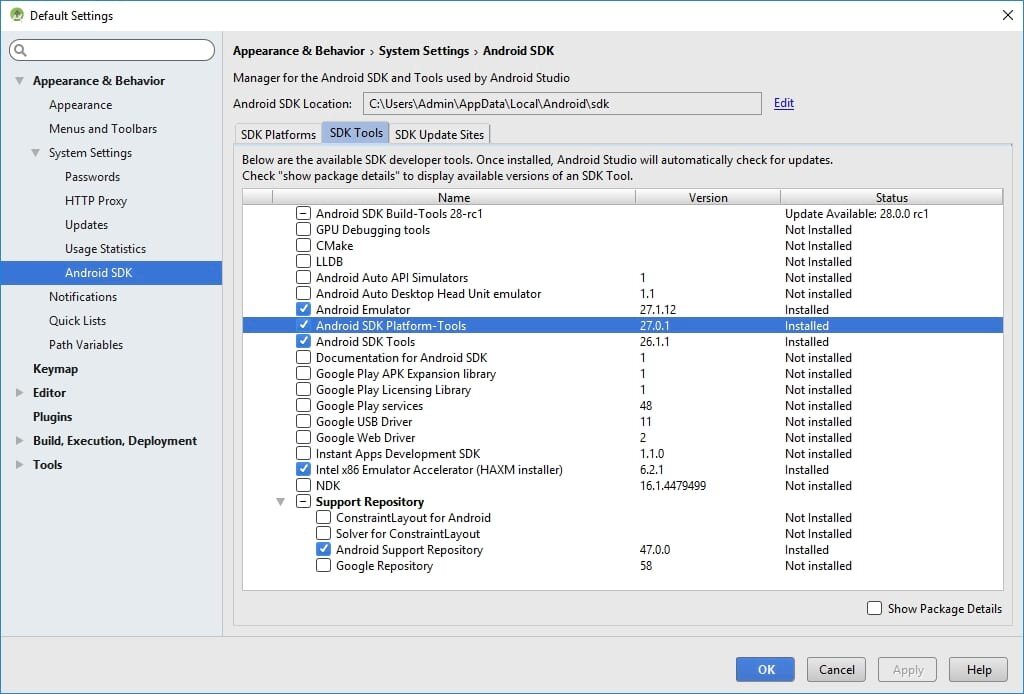Expand Build, Execution, Deployment section
The height and width of the screenshot is (694, 1024).
coord(20,441)
